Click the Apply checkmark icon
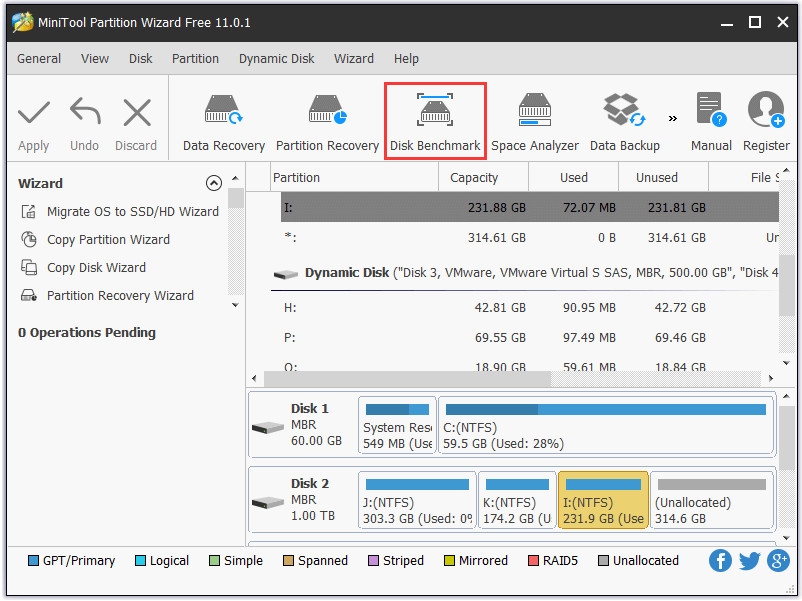Screen dimensions: 802x601 tap(33, 110)
